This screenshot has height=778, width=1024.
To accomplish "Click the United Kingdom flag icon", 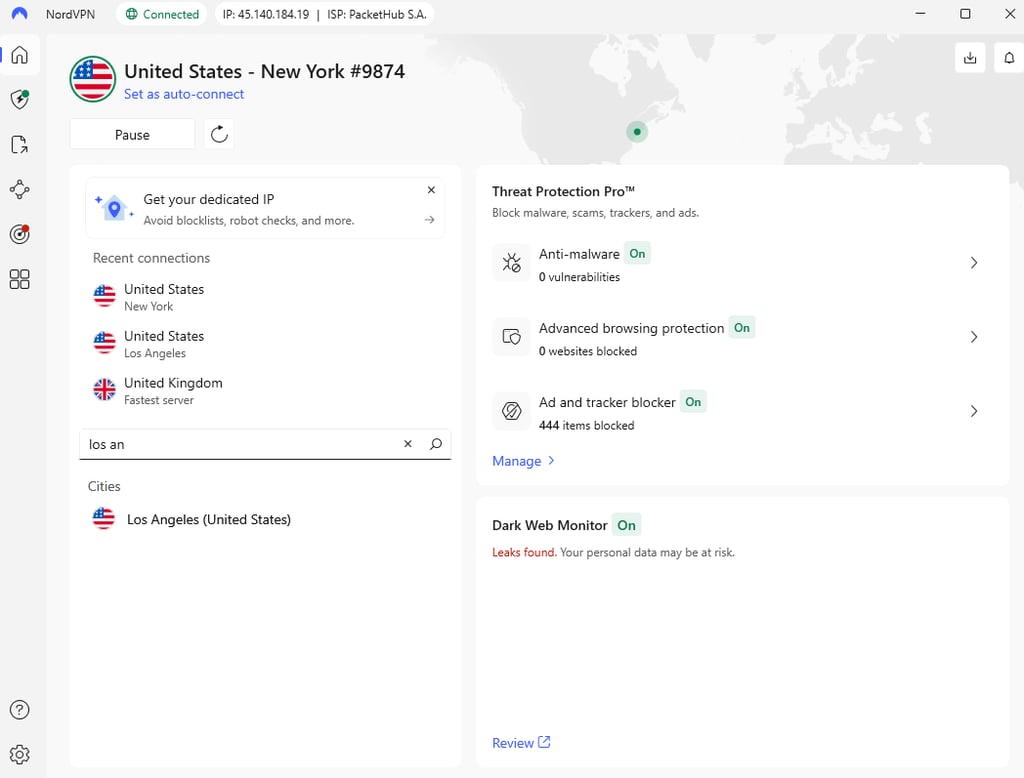I will point(104,389).
